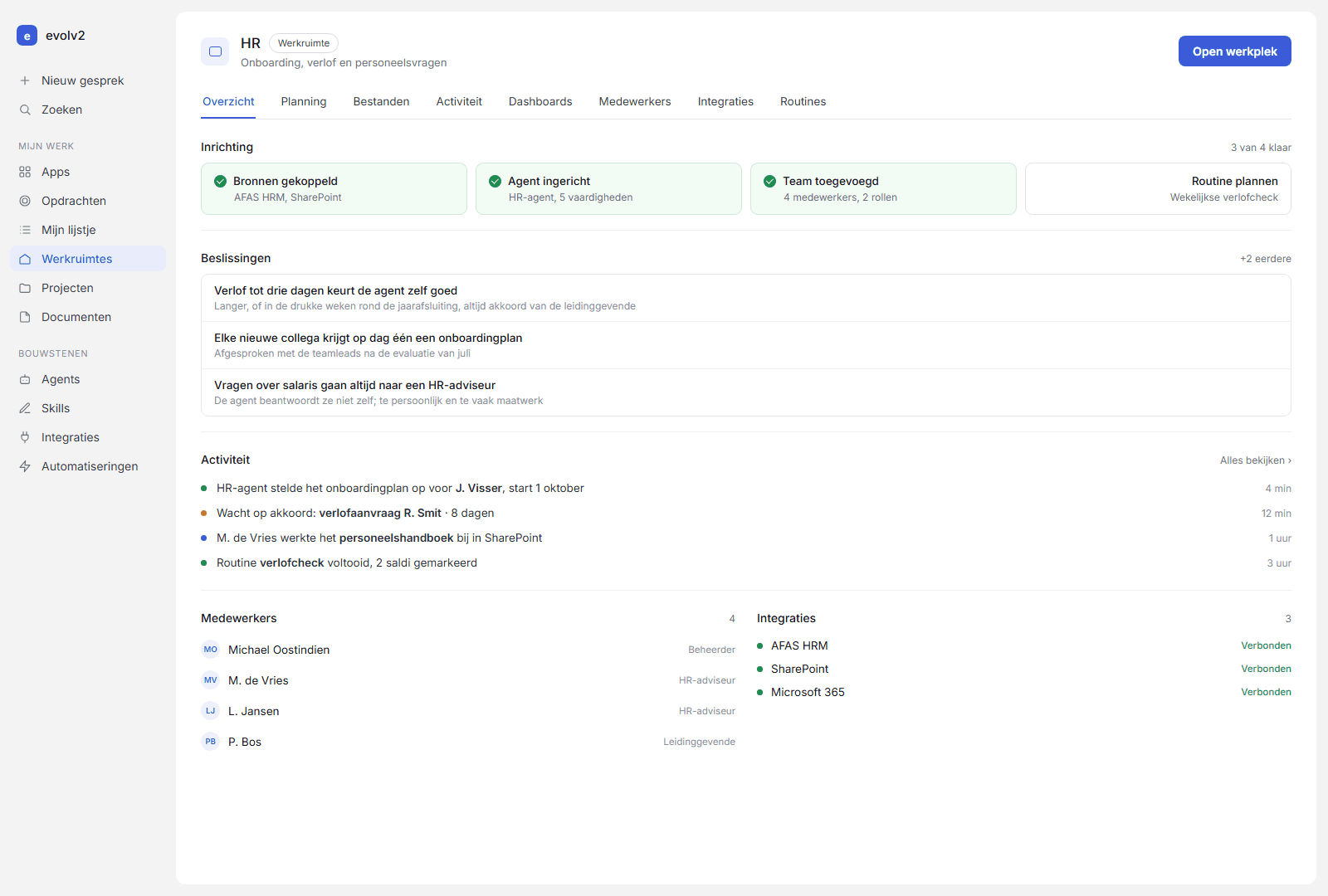Click the Alles bekijken link
The image size is (1328, 896).
click(1256, 460)
